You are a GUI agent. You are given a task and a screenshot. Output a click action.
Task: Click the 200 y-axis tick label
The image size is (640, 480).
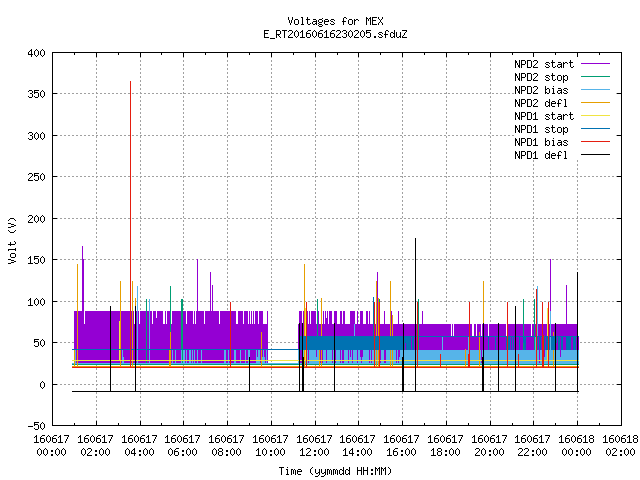tap(36, 219)
